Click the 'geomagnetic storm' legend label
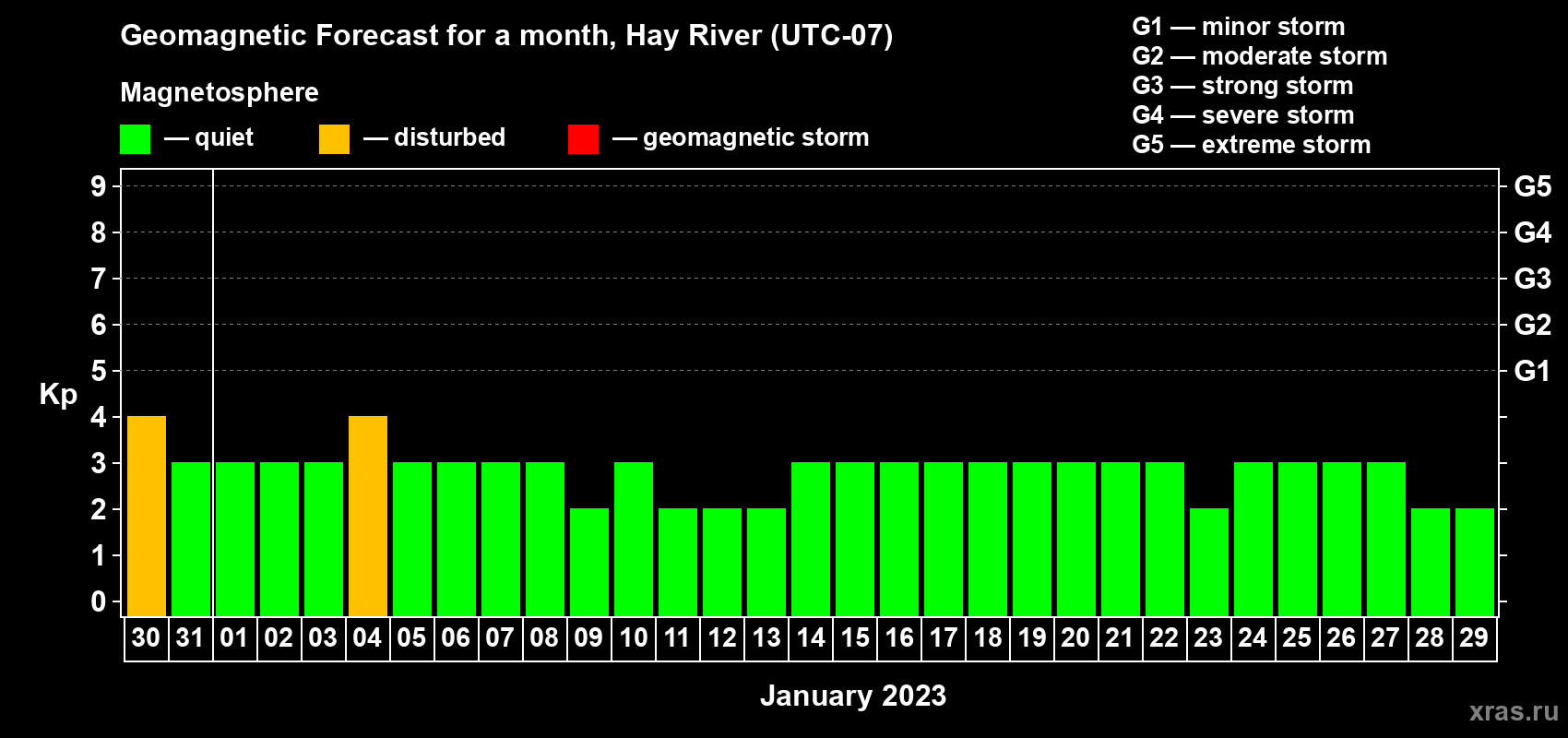 tap(756, 138)
